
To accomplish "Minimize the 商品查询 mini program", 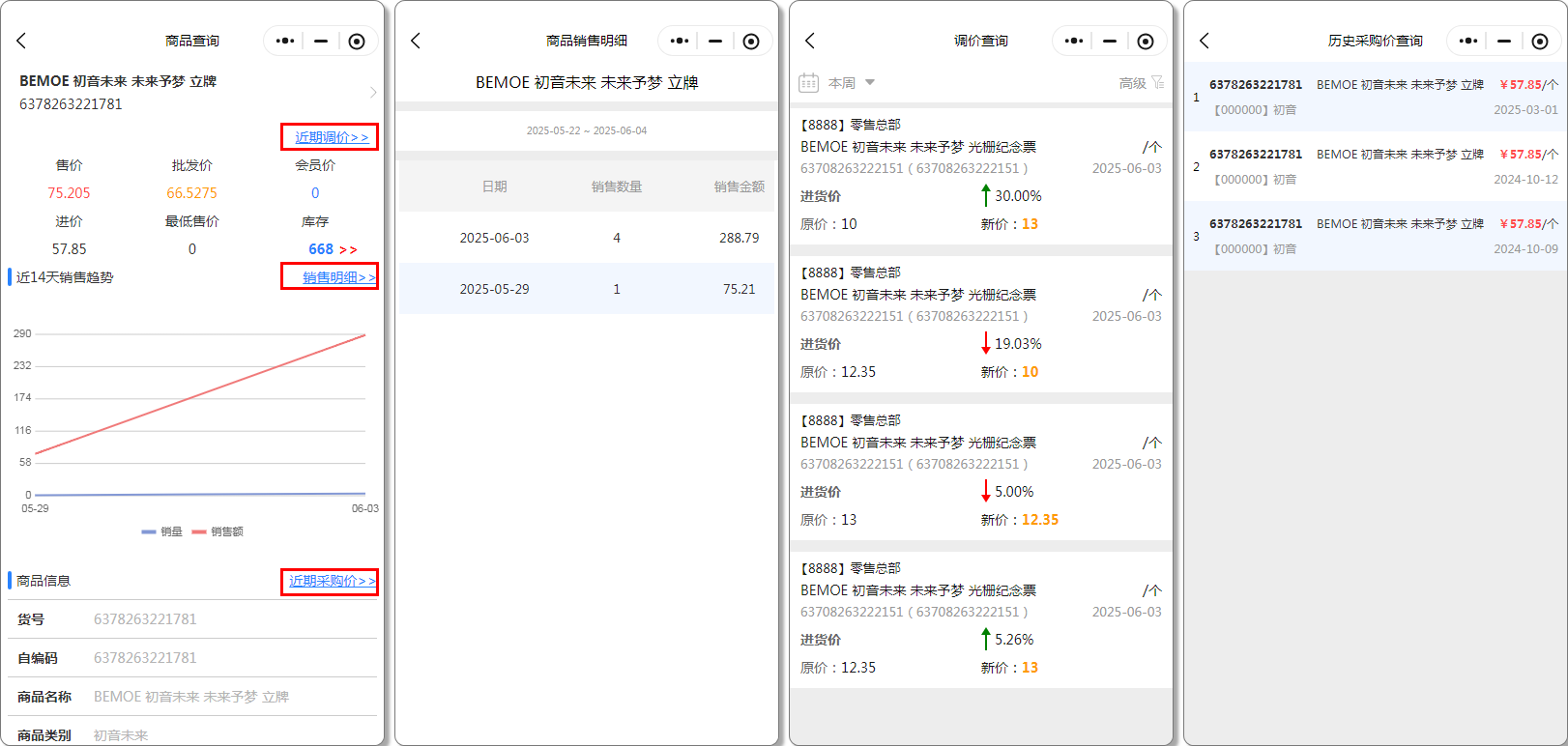I will (321, 41).
